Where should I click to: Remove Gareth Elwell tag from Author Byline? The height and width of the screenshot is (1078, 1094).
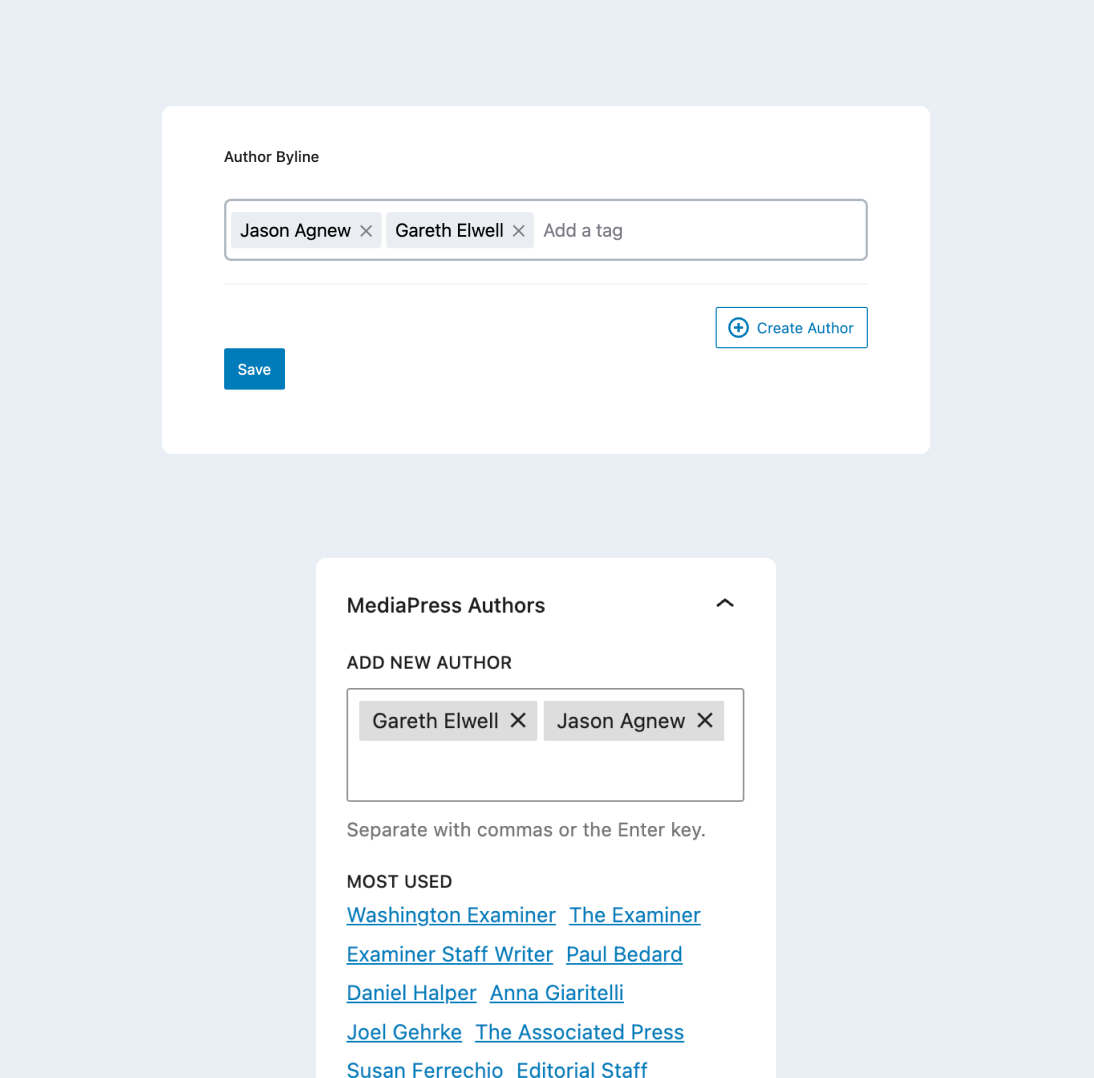click(518, 231)
